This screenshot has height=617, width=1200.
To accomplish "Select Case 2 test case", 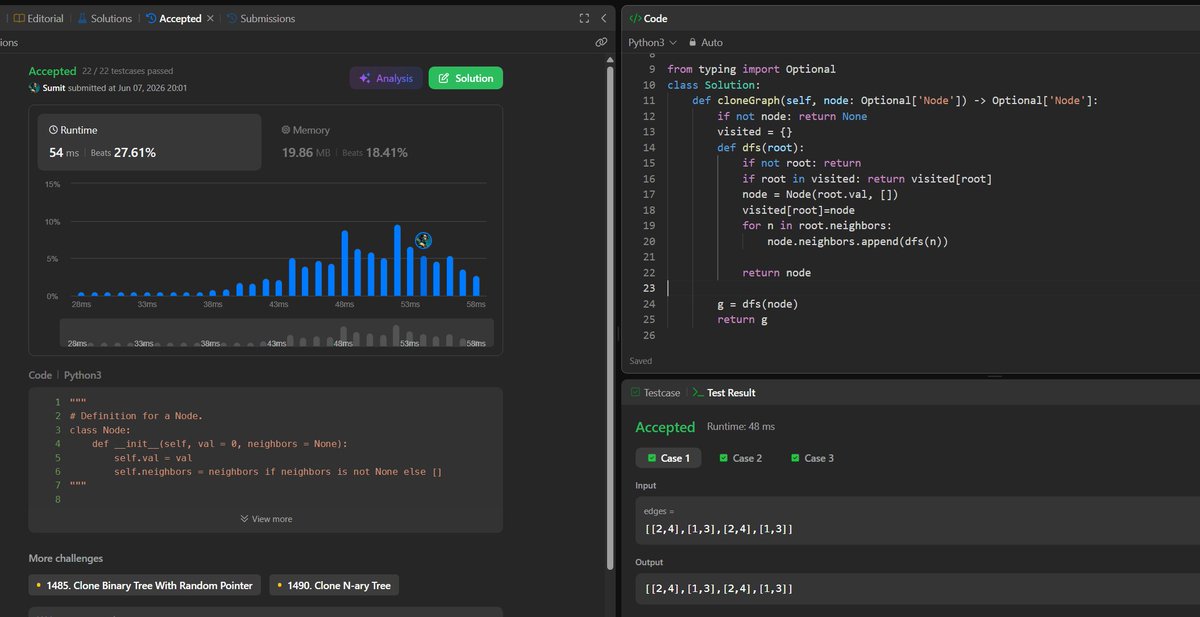I will coord(739,458).
